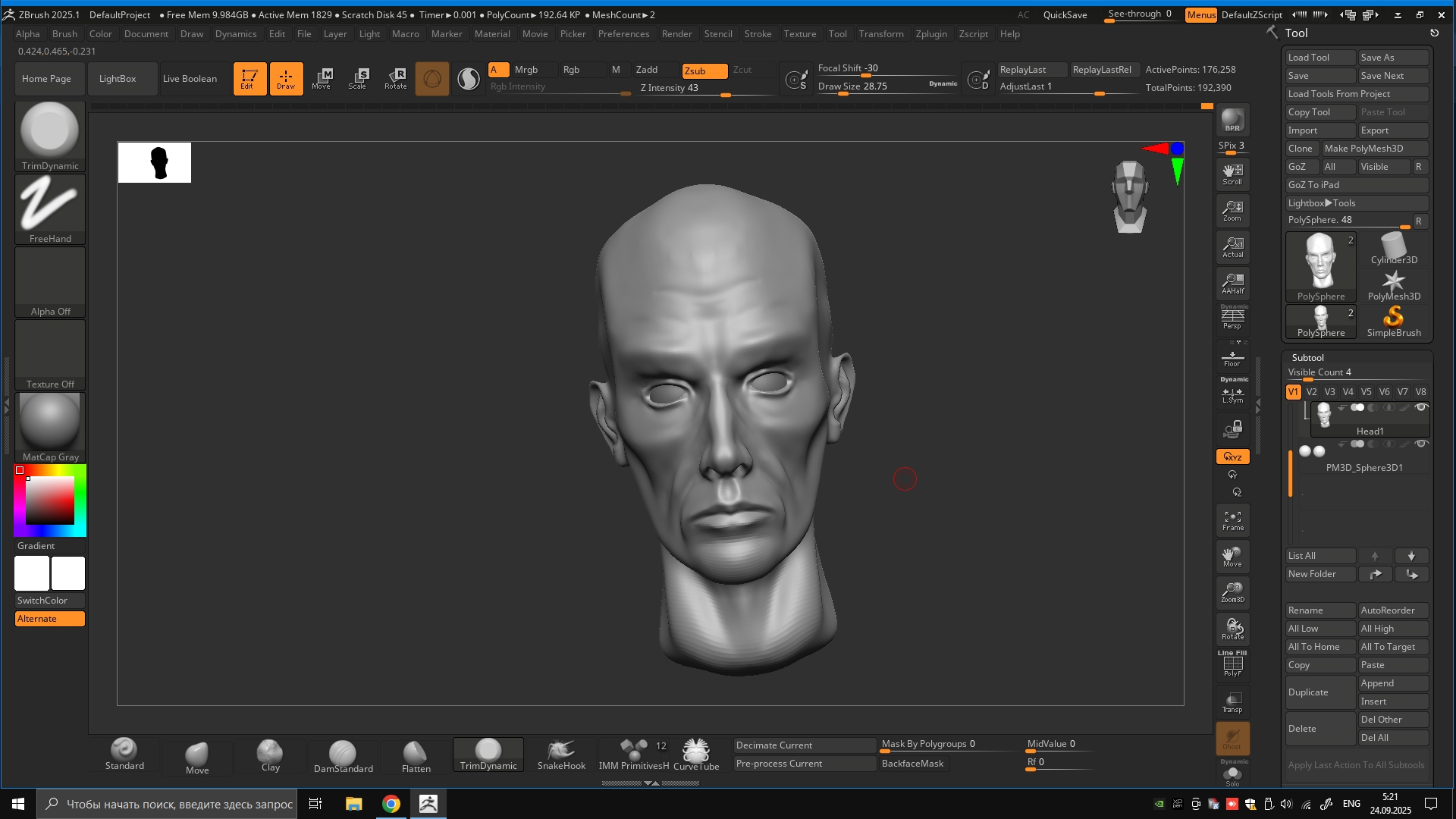This screenshot has width=1456, height=819.
Task: Choose the DamStandard brush
Action: tap(343, 755)
